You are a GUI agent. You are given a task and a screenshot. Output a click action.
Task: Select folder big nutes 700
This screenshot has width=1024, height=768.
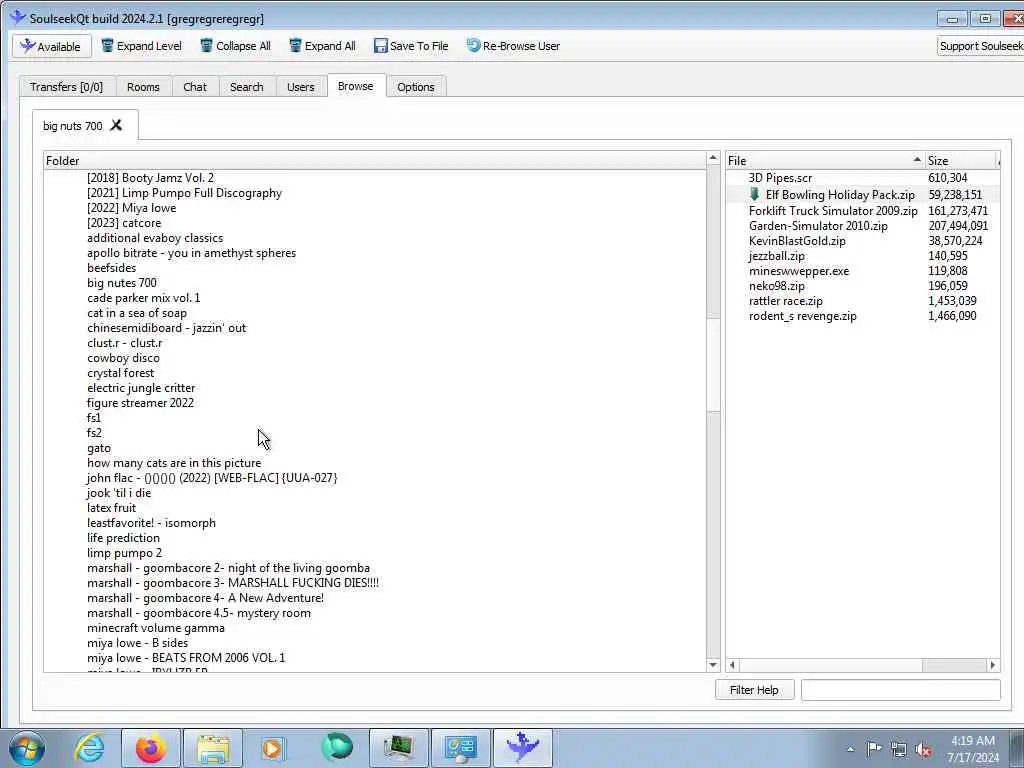(121, 283)
